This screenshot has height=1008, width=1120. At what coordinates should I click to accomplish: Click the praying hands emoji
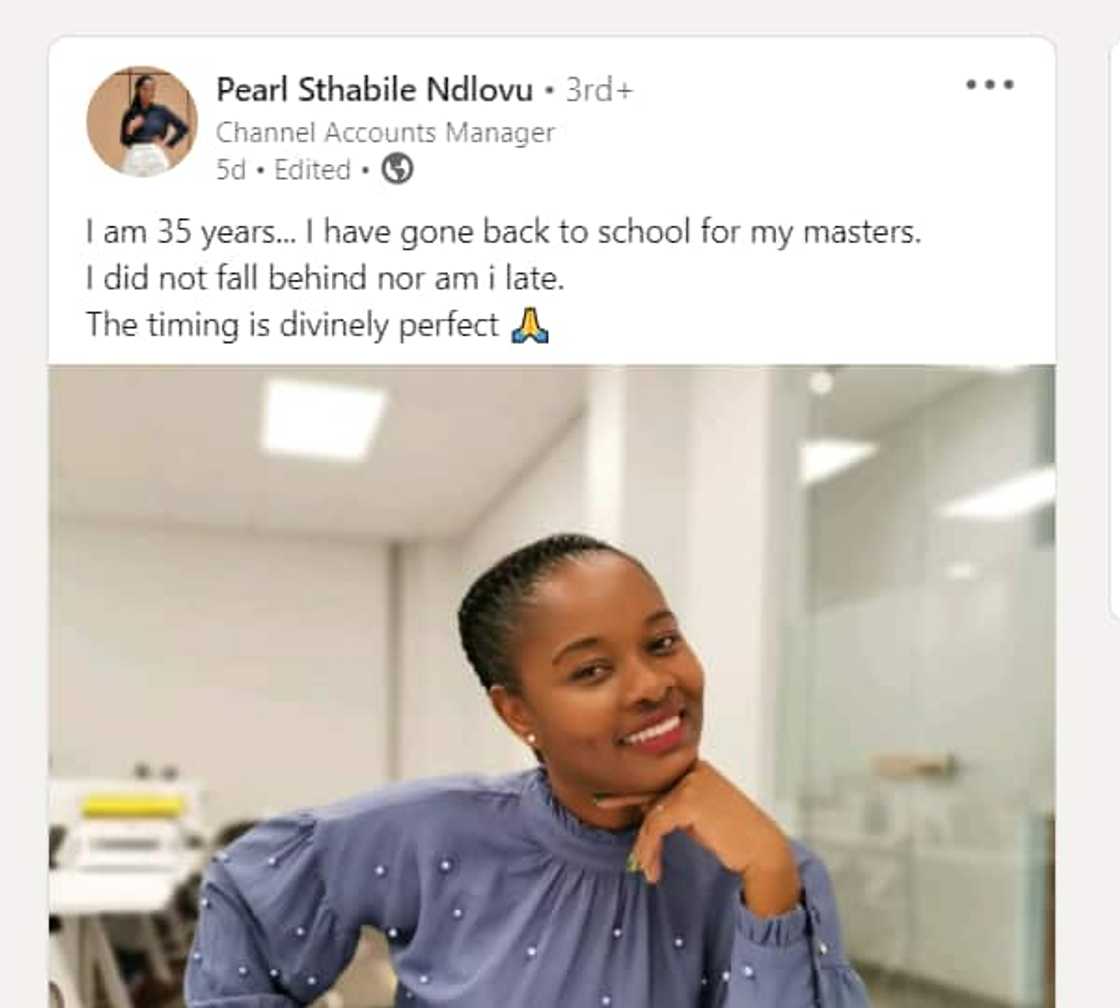point(529,325)
